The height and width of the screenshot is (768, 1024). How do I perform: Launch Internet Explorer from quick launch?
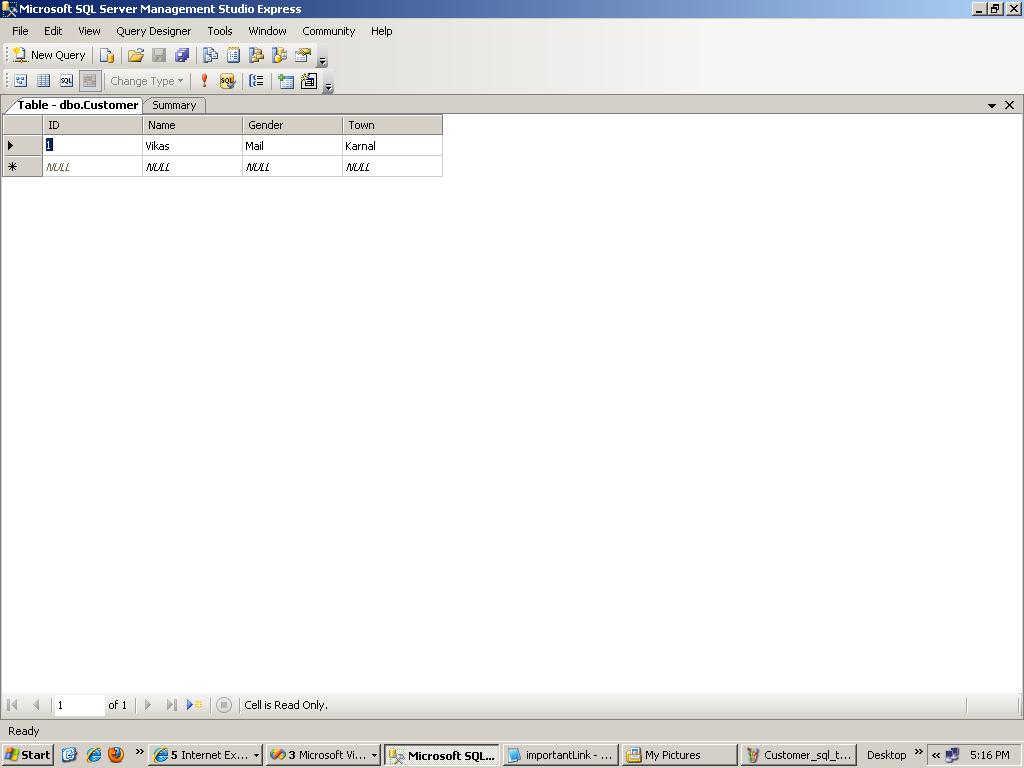pos(93,755)
